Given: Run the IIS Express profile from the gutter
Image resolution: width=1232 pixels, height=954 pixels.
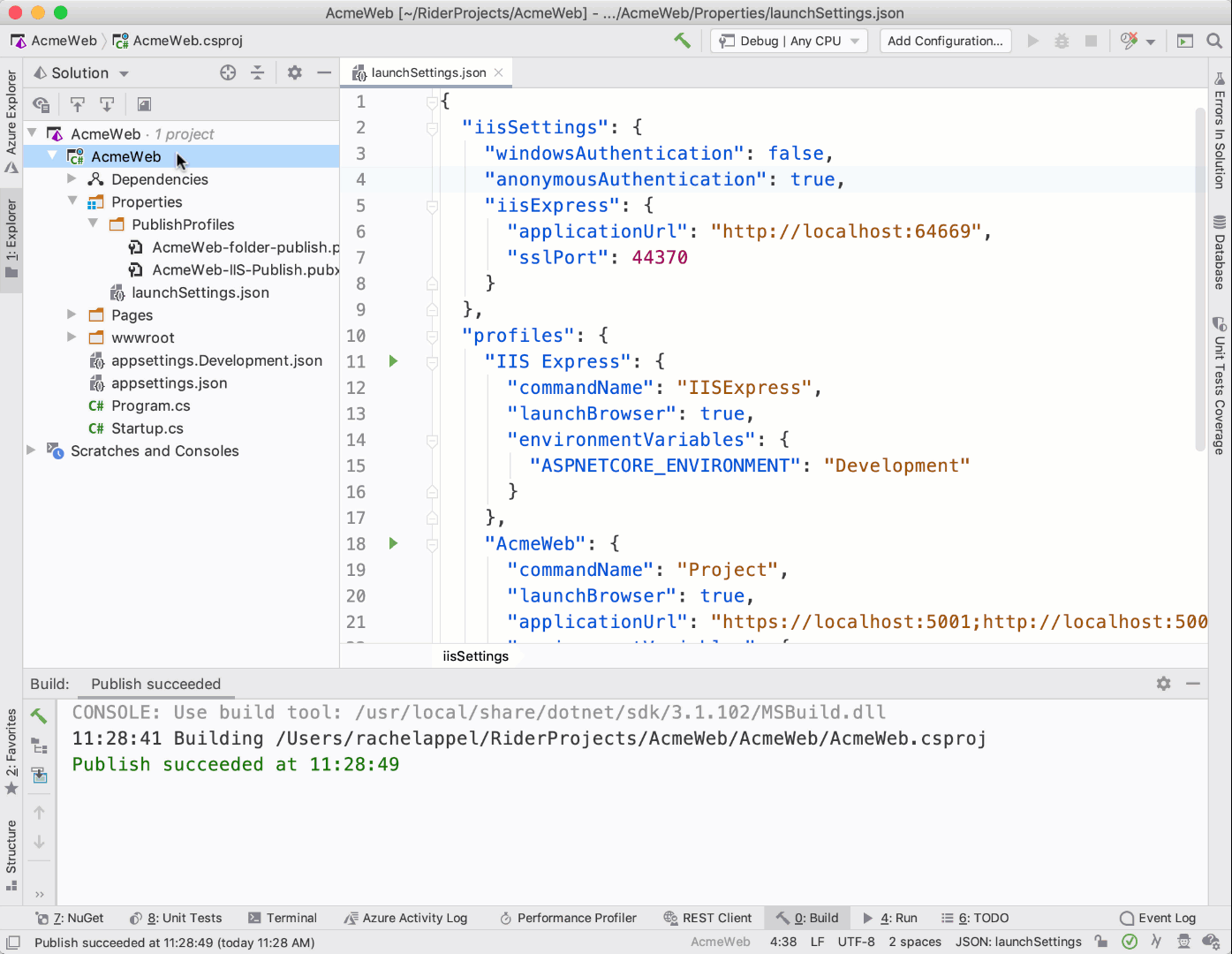Looking at the screenshot, I should click(393, 361).
